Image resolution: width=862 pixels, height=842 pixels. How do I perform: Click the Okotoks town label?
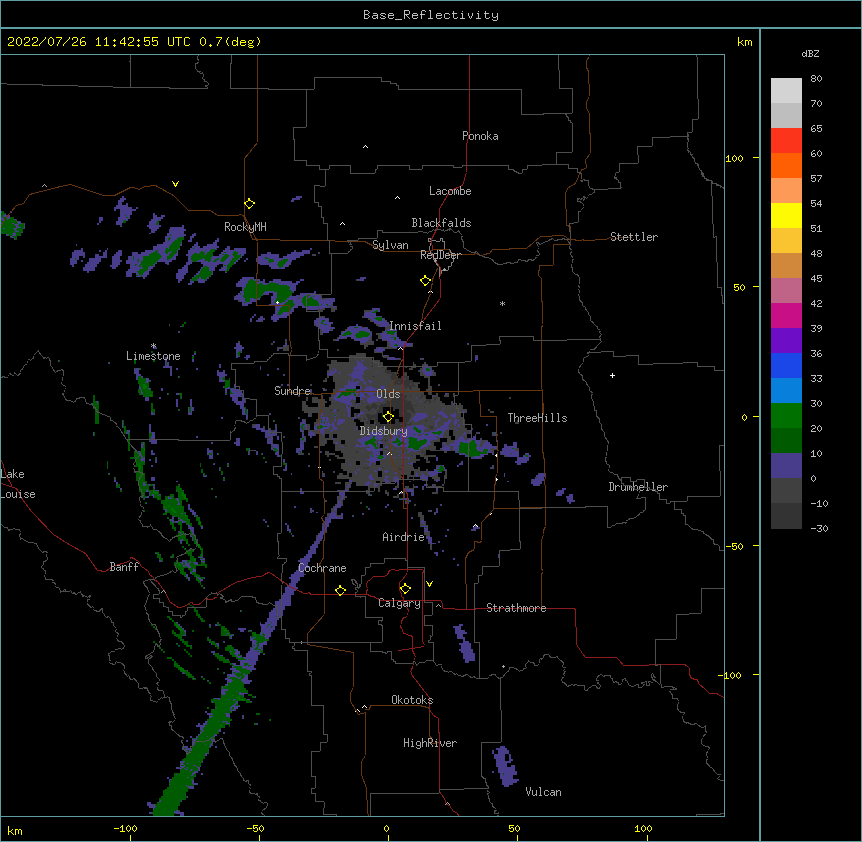(x=412, y=700)
